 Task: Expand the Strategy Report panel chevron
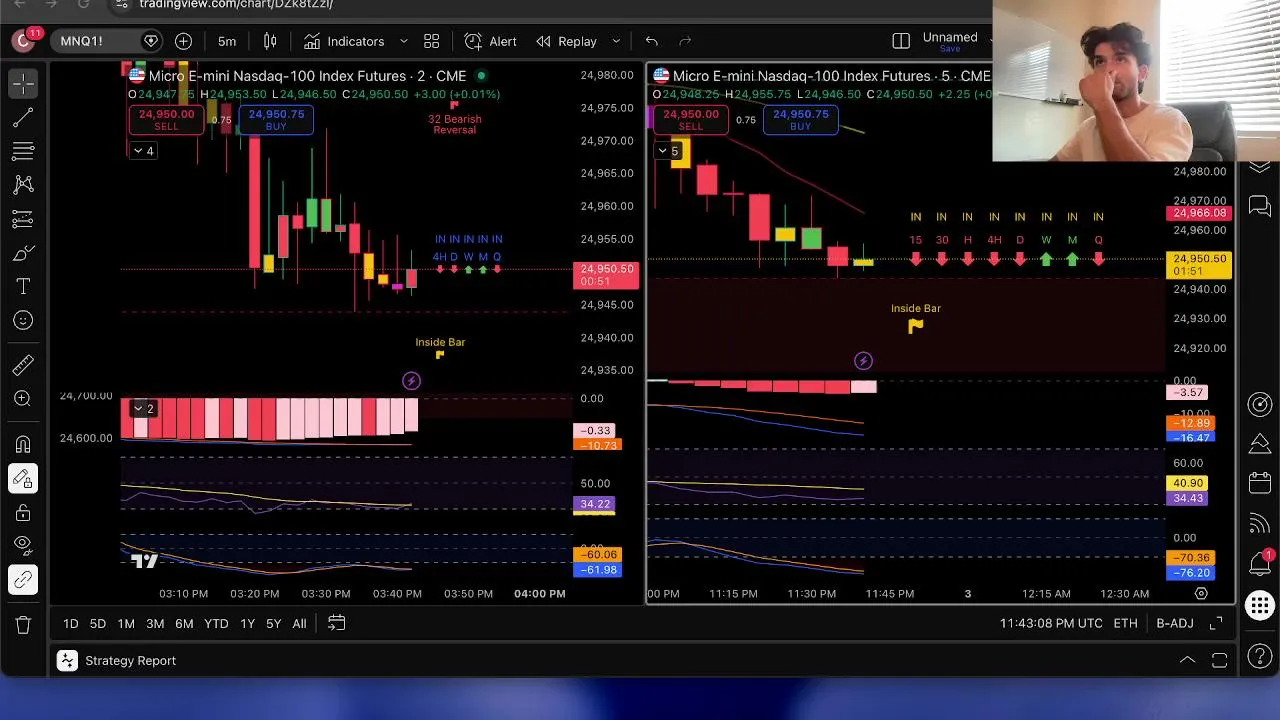[1187, 660]
